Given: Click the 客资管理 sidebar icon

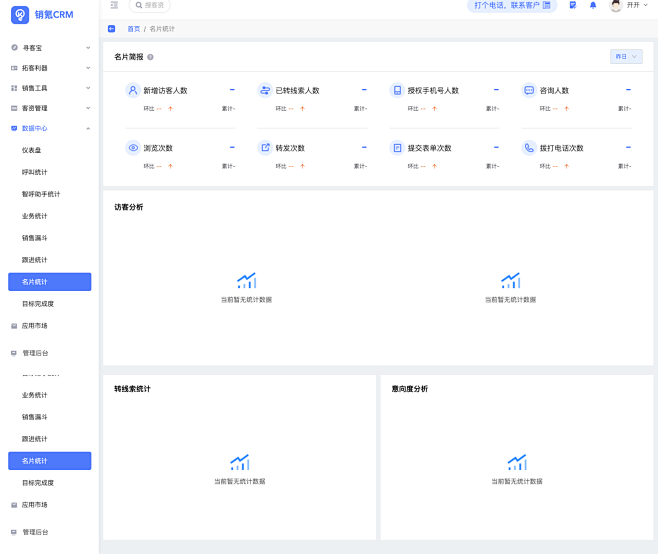Looking at the screenshot, I should click(x=14, y=108).
